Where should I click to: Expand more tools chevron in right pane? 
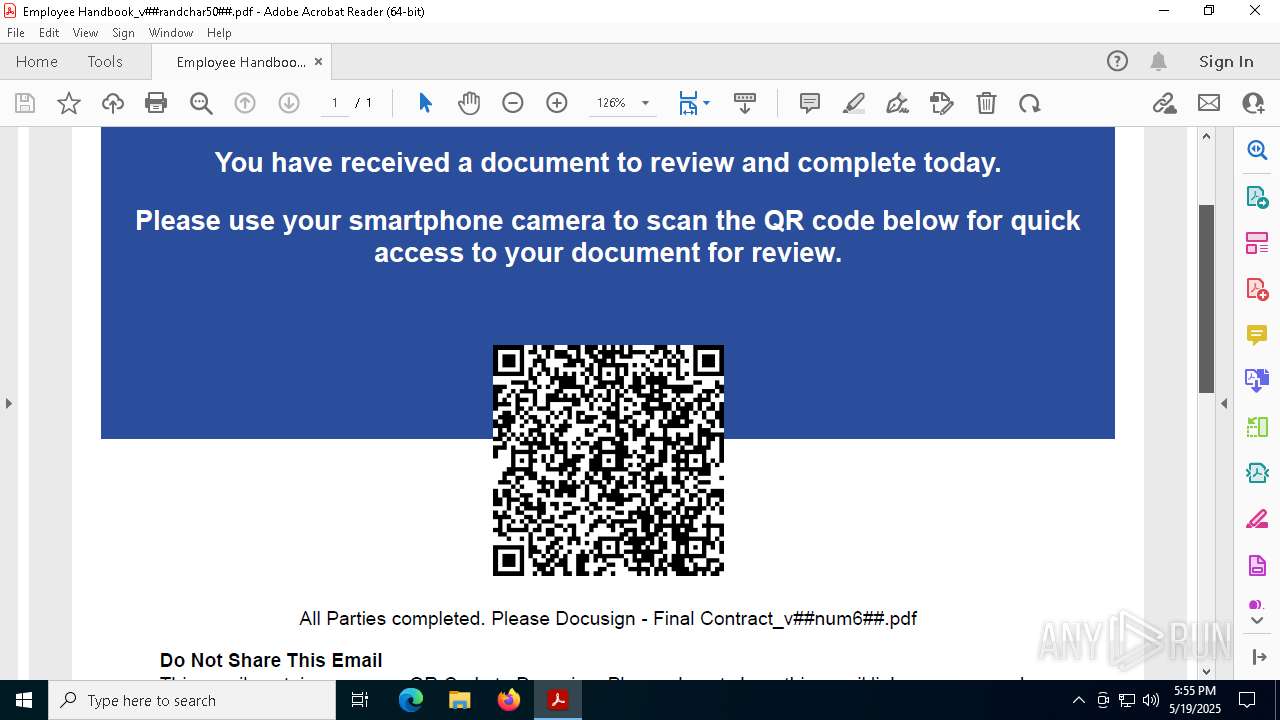coord(1257,621)
